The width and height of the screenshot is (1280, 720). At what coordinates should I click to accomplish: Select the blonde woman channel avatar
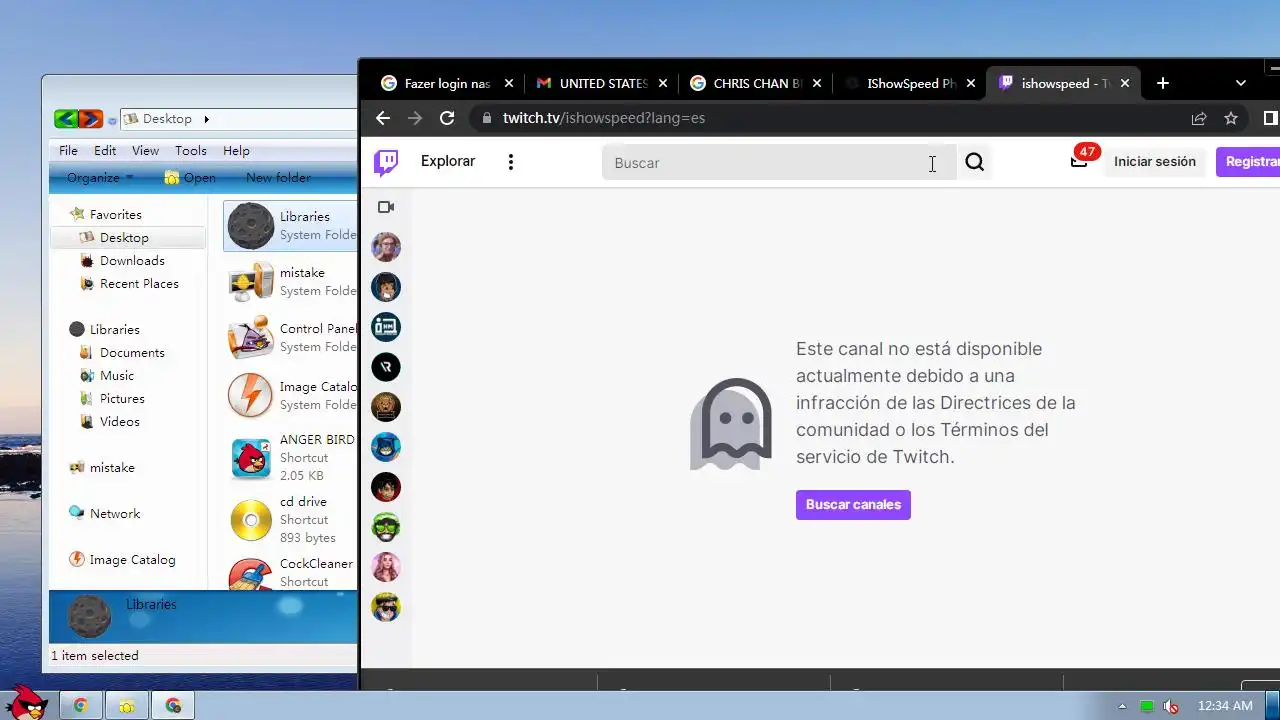tap(386, 567)
